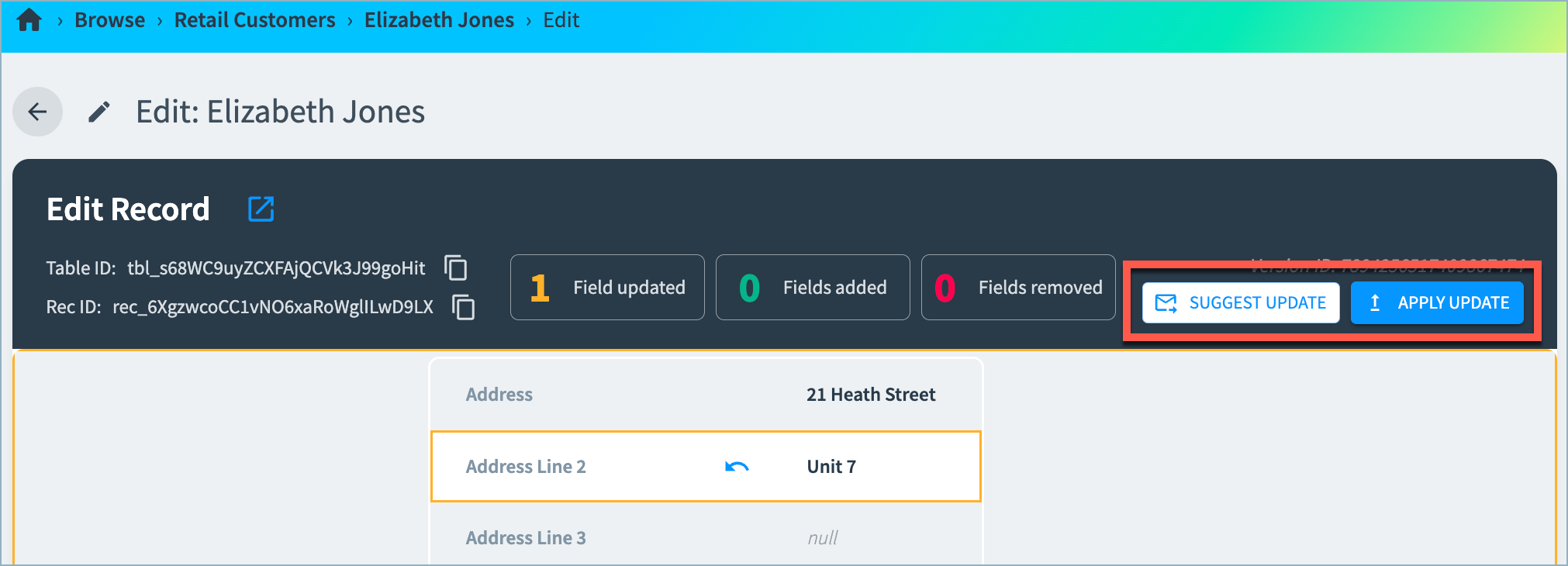This screenshot has height=566, width=1568.
Task: Click the Field updated counter
Action: coord(607,288)
